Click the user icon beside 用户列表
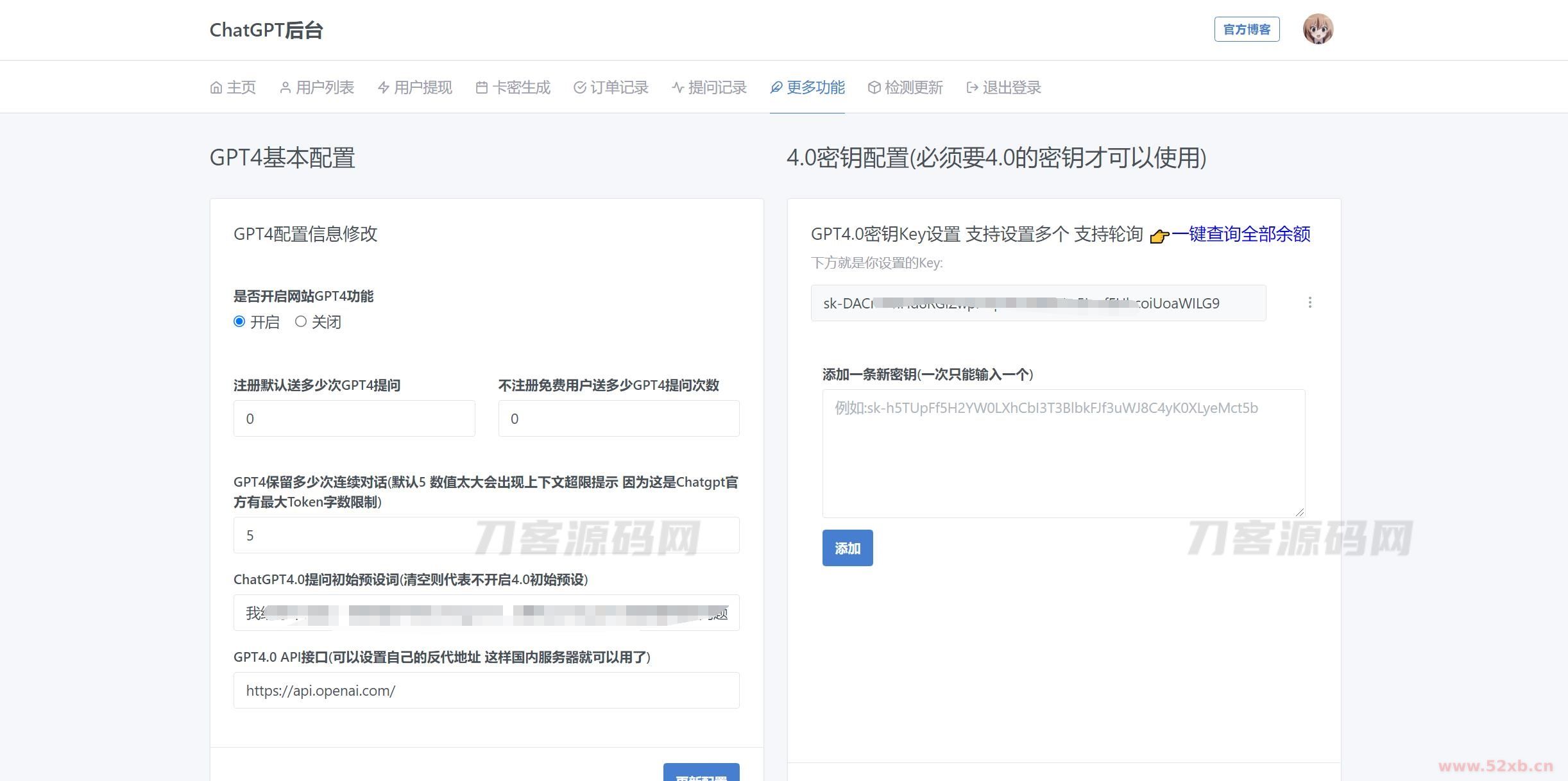 pyautogui.click(x=285, y=88)
